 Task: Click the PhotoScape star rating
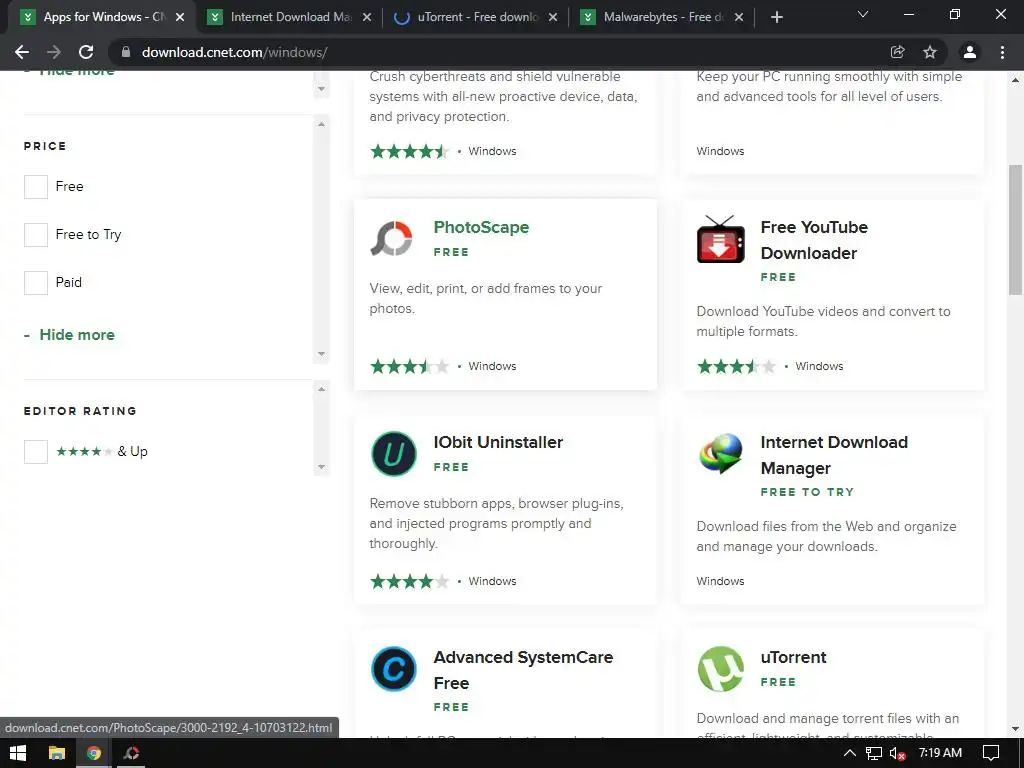tap(409, 366)
